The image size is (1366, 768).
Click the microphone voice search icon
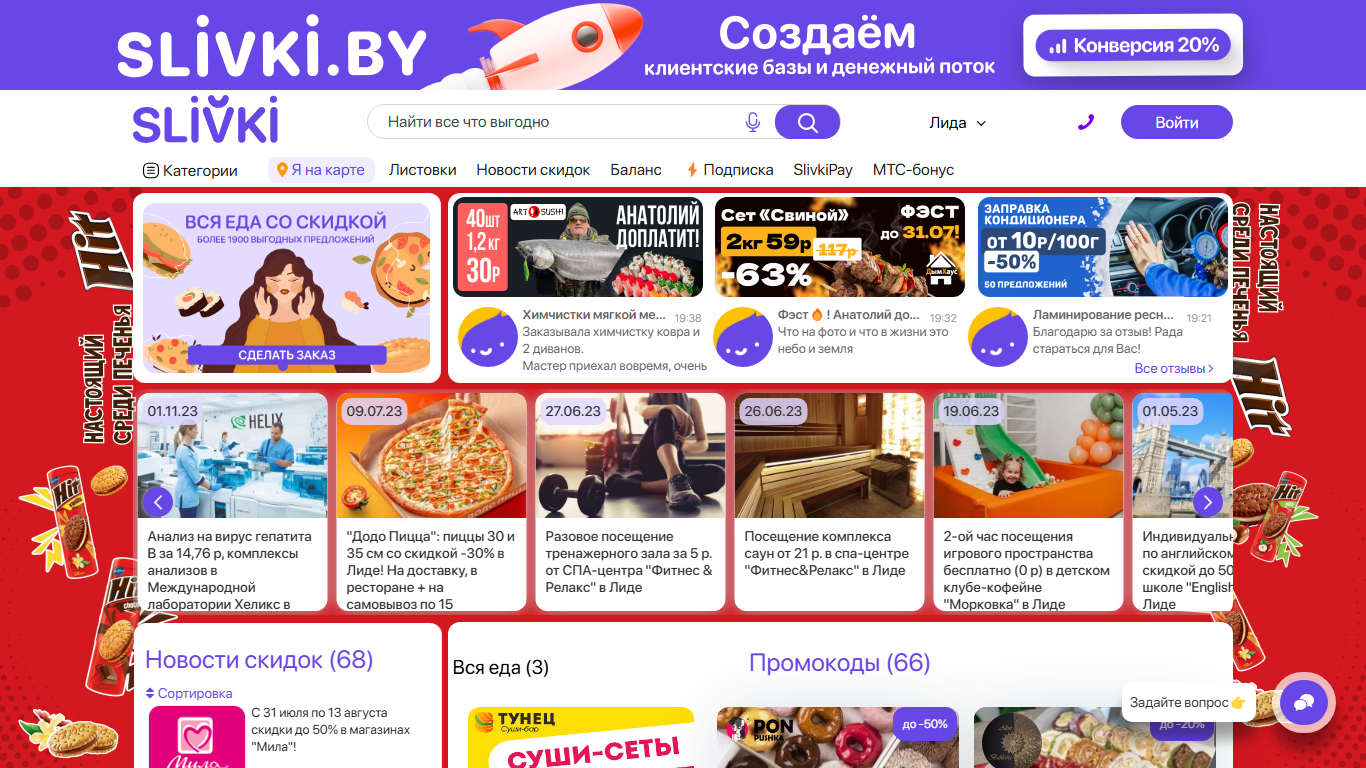pyautogui.click(x=753, y=122)
